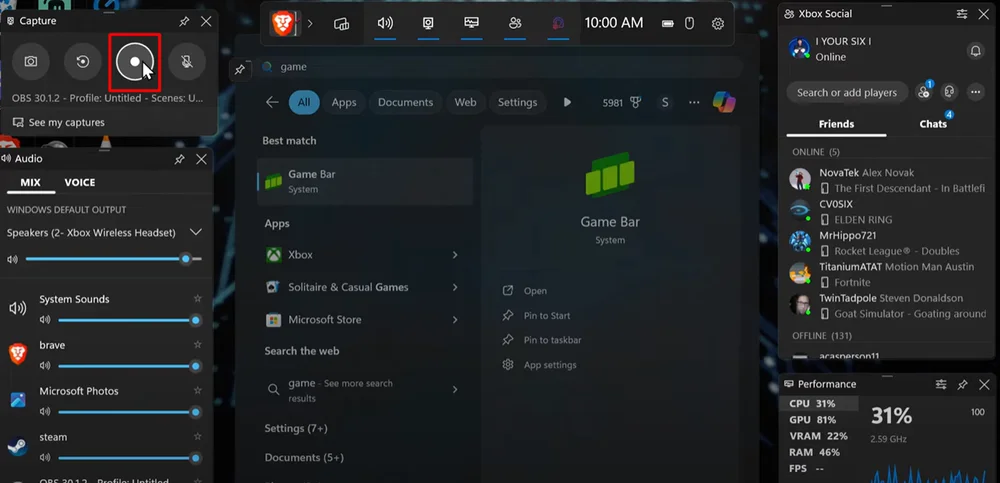The image size is (1000, 483).
Task: Pin the Audio widget
Action: [x=180, y=159]
